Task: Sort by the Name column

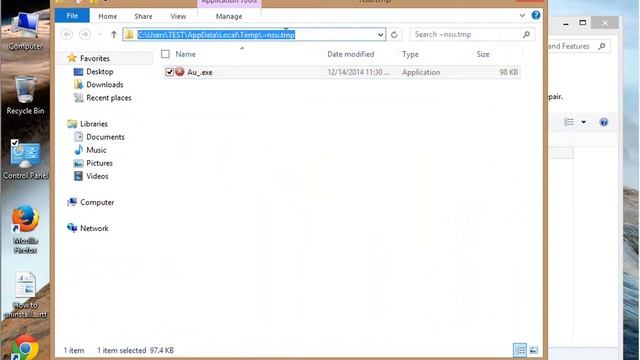Action: click(x=186, y=54)
